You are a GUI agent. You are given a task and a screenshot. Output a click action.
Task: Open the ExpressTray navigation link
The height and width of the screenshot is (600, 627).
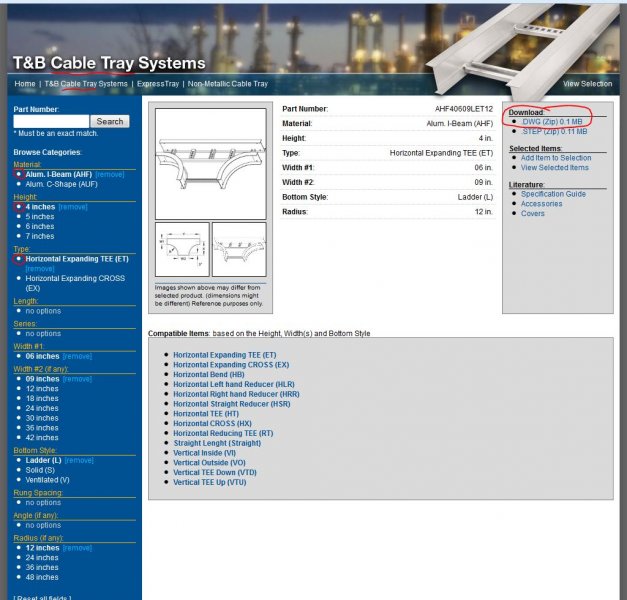158,84
